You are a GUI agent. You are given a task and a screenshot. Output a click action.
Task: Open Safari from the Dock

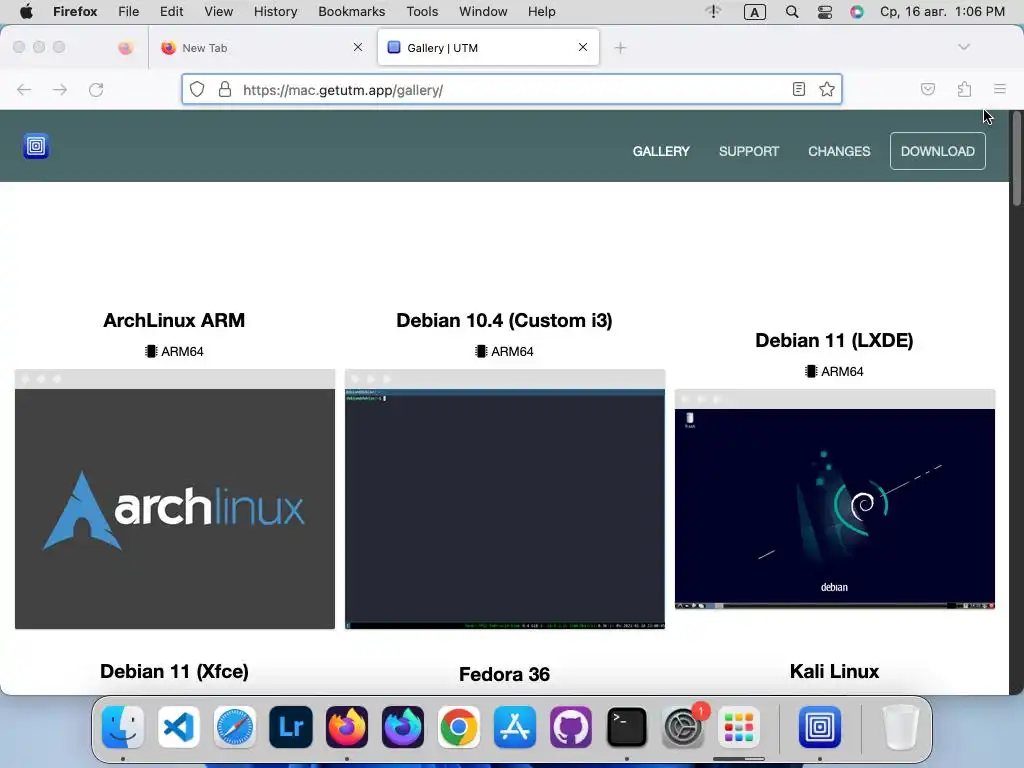pyautogui.click(x=235, y=727)
